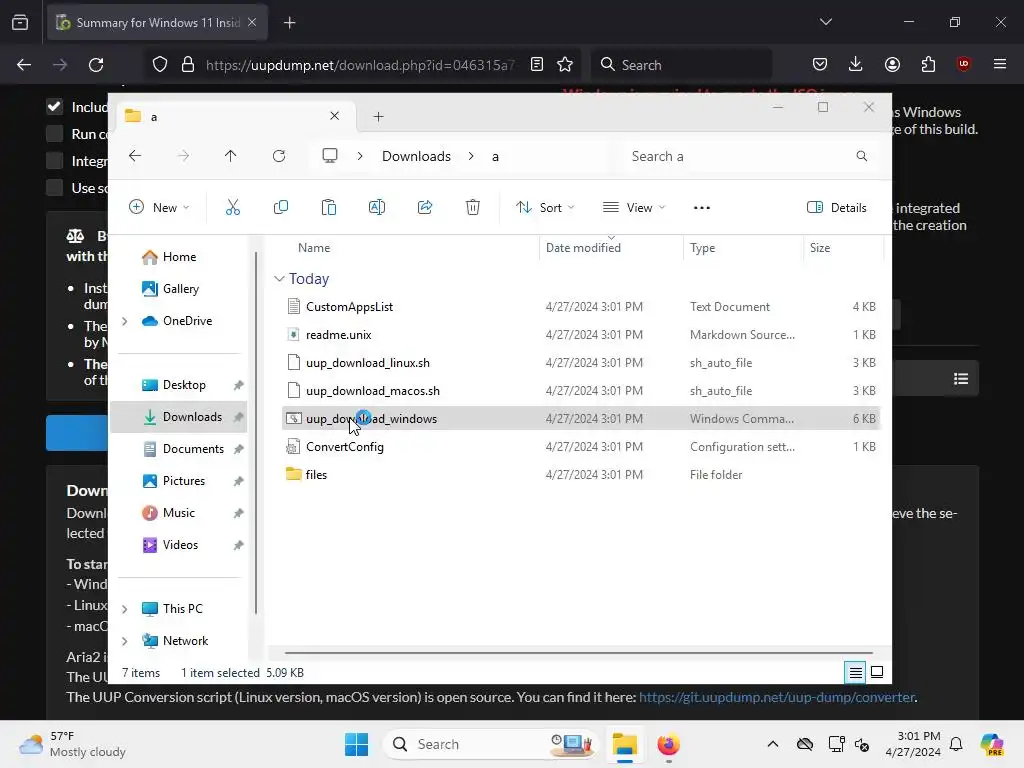1024x768 pixels.
Task: Click the Delete trash icon in Explorer toolbar
Action: pyautogui.click(x=473, y=208)
